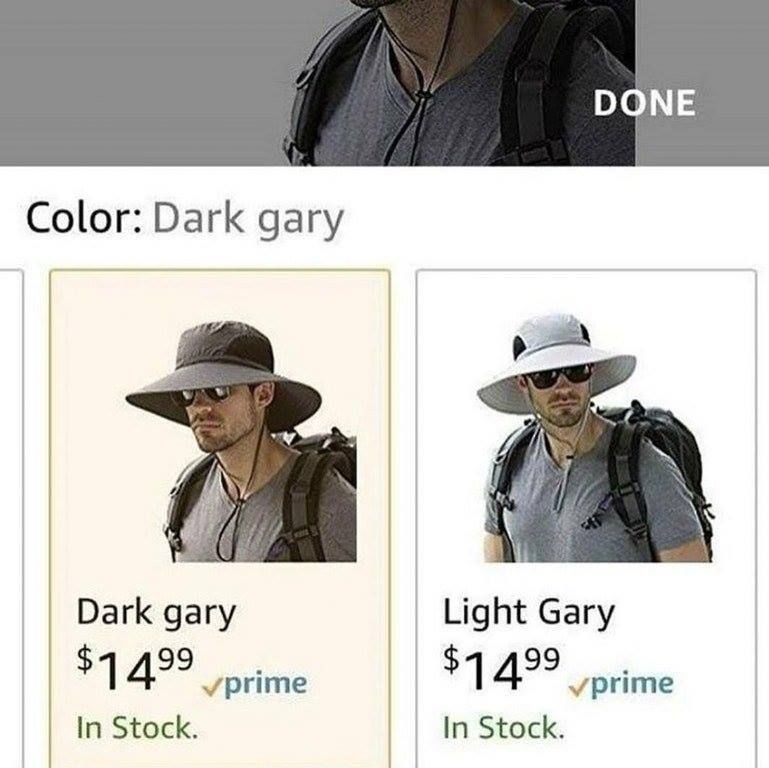Click the prime checkmark on Light Gary
The image size is (769, 768).
coord(579,688)
